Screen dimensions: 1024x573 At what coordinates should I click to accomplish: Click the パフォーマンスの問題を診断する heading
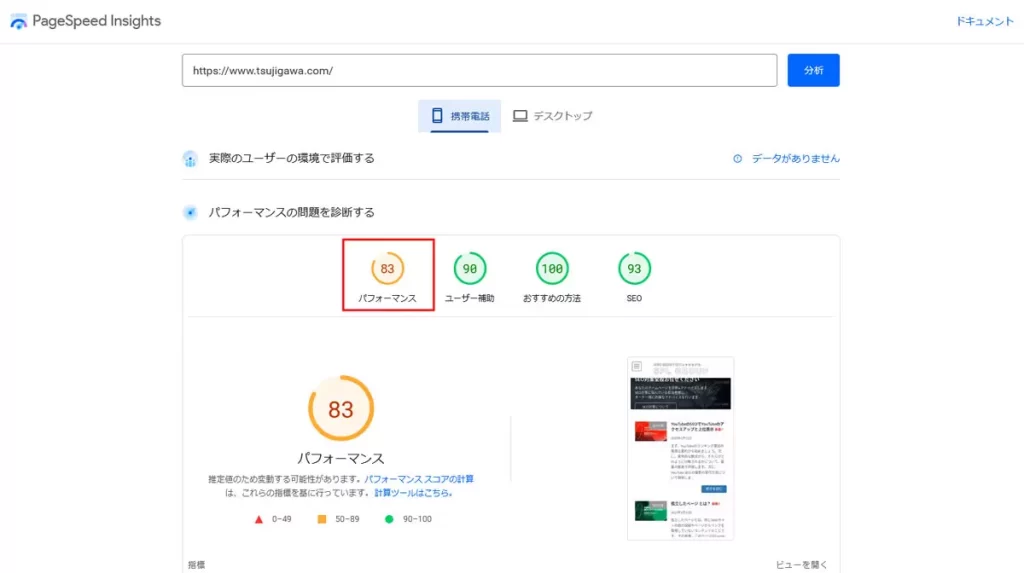pos(291,212)
